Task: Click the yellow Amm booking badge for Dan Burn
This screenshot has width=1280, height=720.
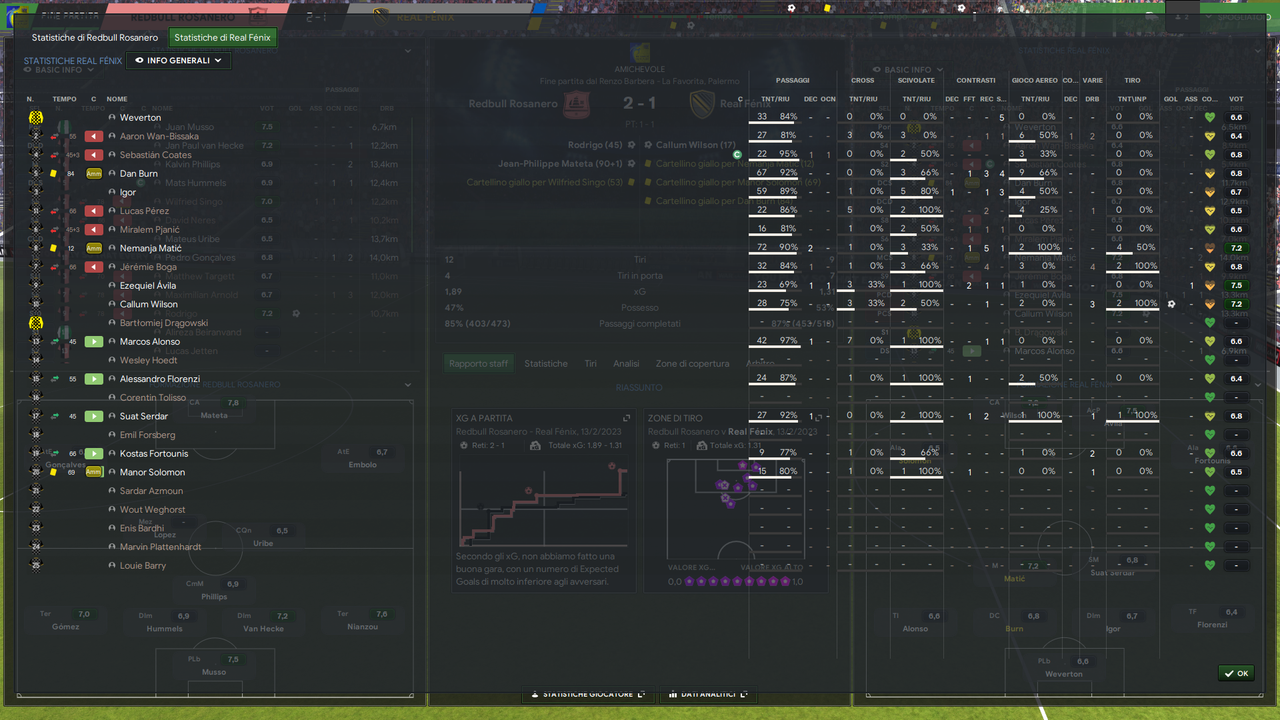Action: [x=94, y=174]
